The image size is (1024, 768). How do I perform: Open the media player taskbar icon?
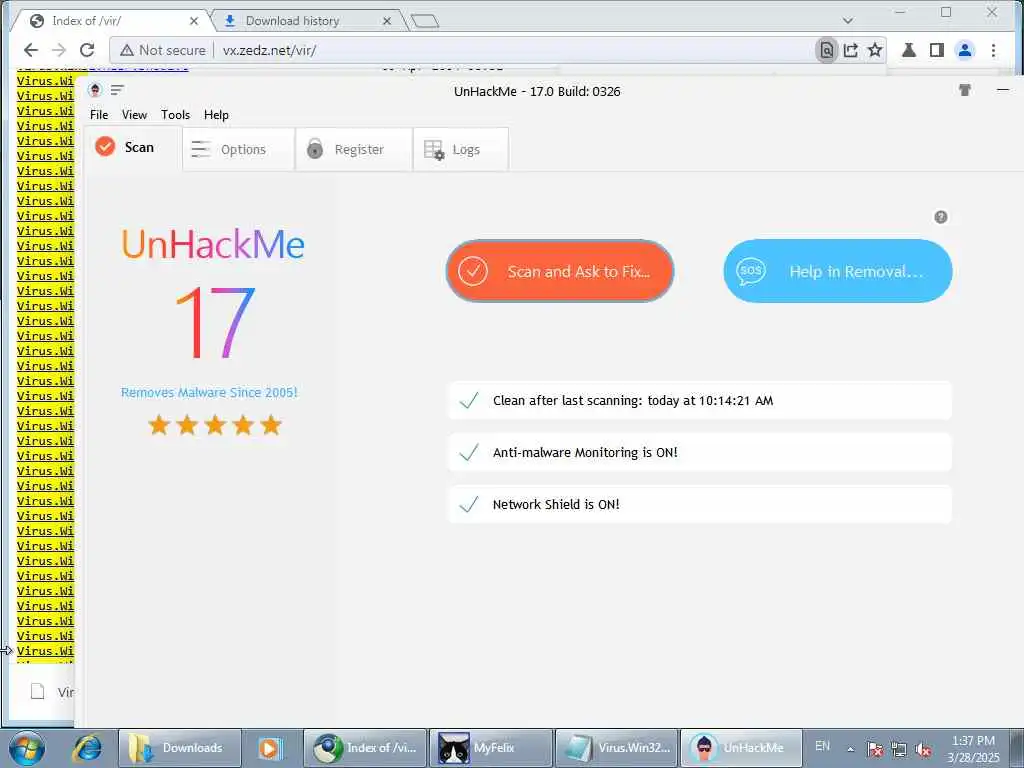tap(269, 748)
